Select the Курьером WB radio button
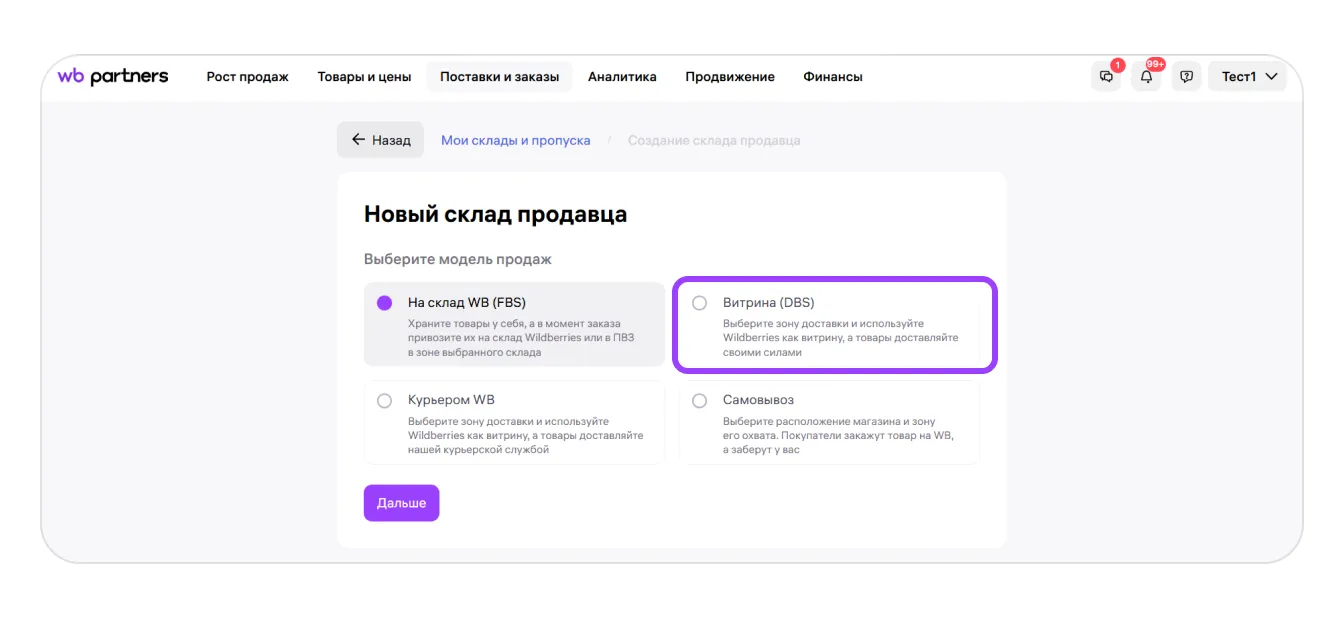The width and height of the screenshot is (1344, 618). coord(384,401)
